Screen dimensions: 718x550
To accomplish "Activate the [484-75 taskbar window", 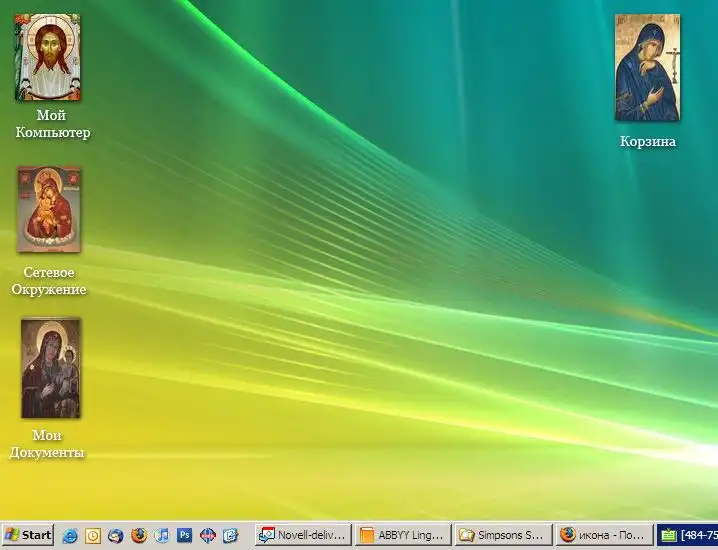I will 688,535.
